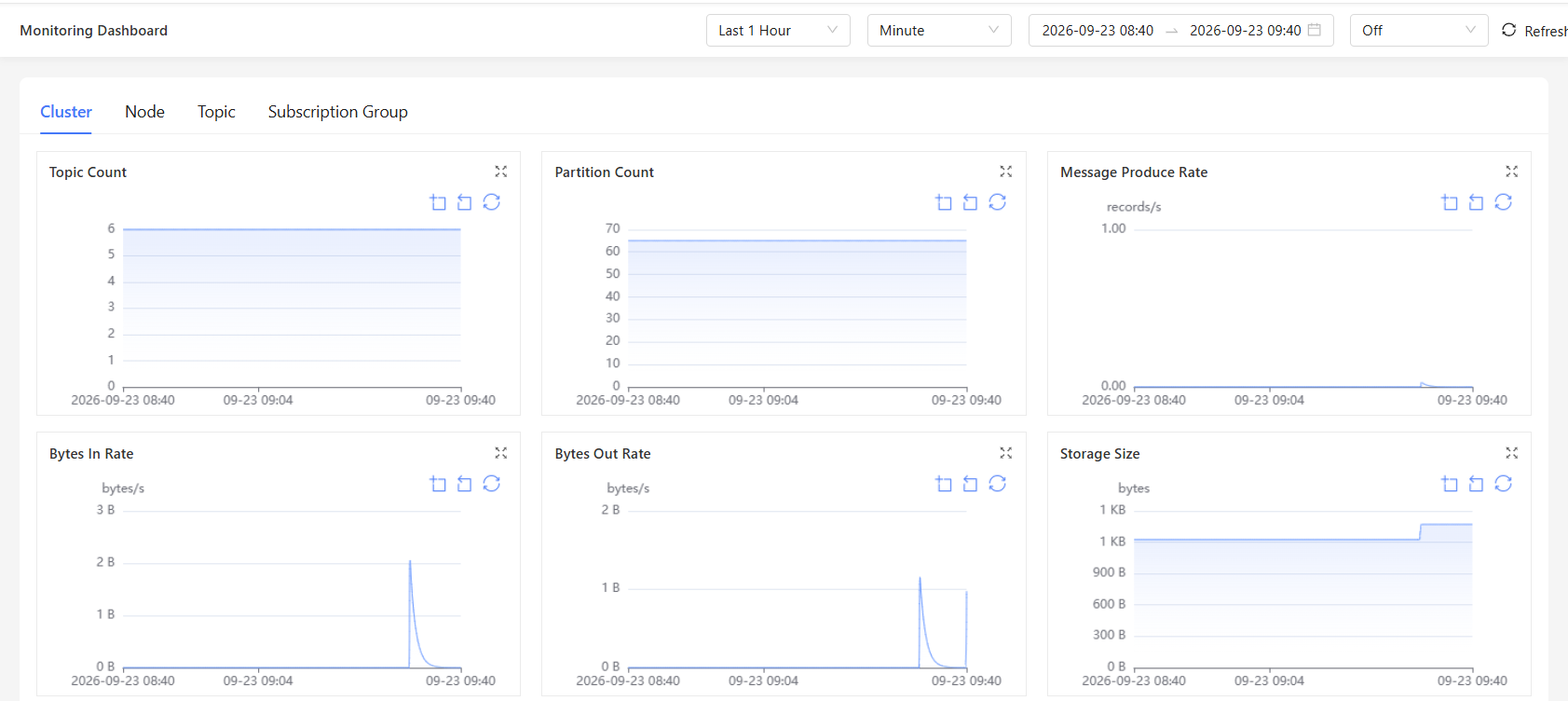Activate area zoom on Bytes Out Rate chart
This screenshot has height=701, width=1568.
point(945,484)
